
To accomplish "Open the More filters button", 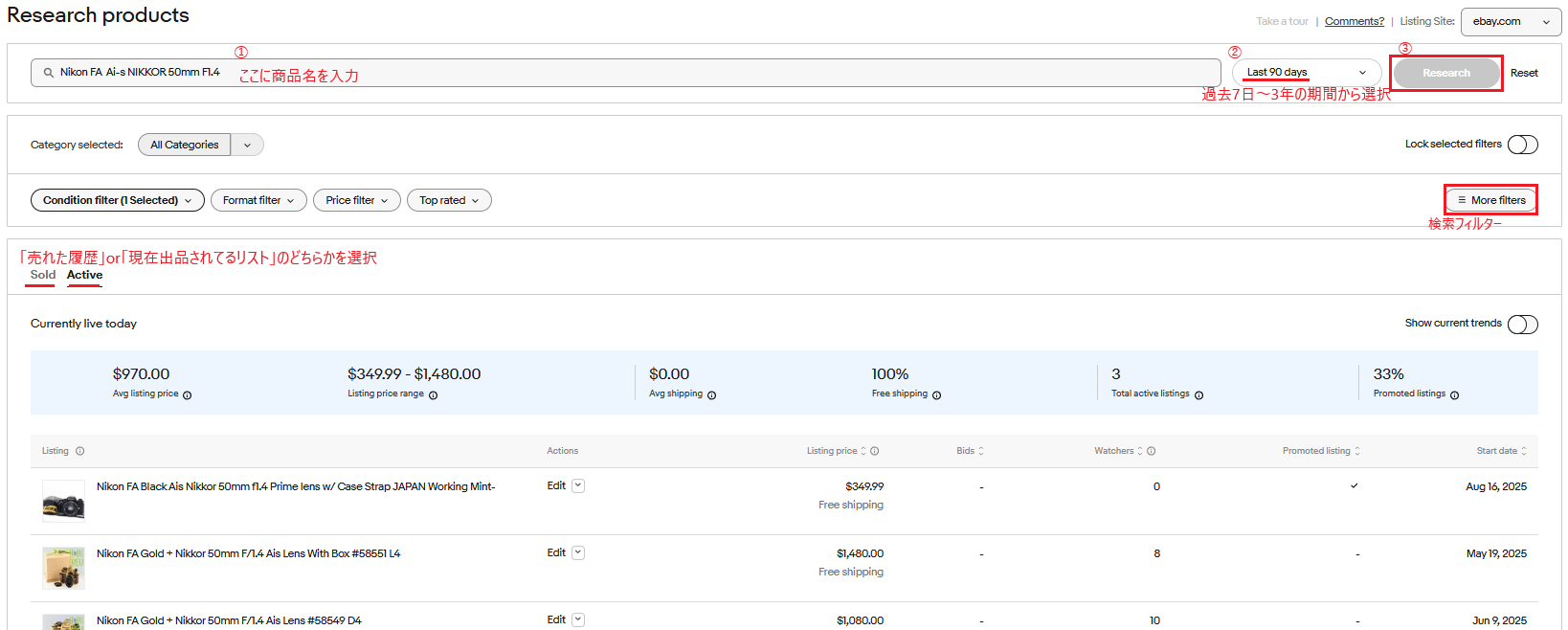I will point(1491,200).
